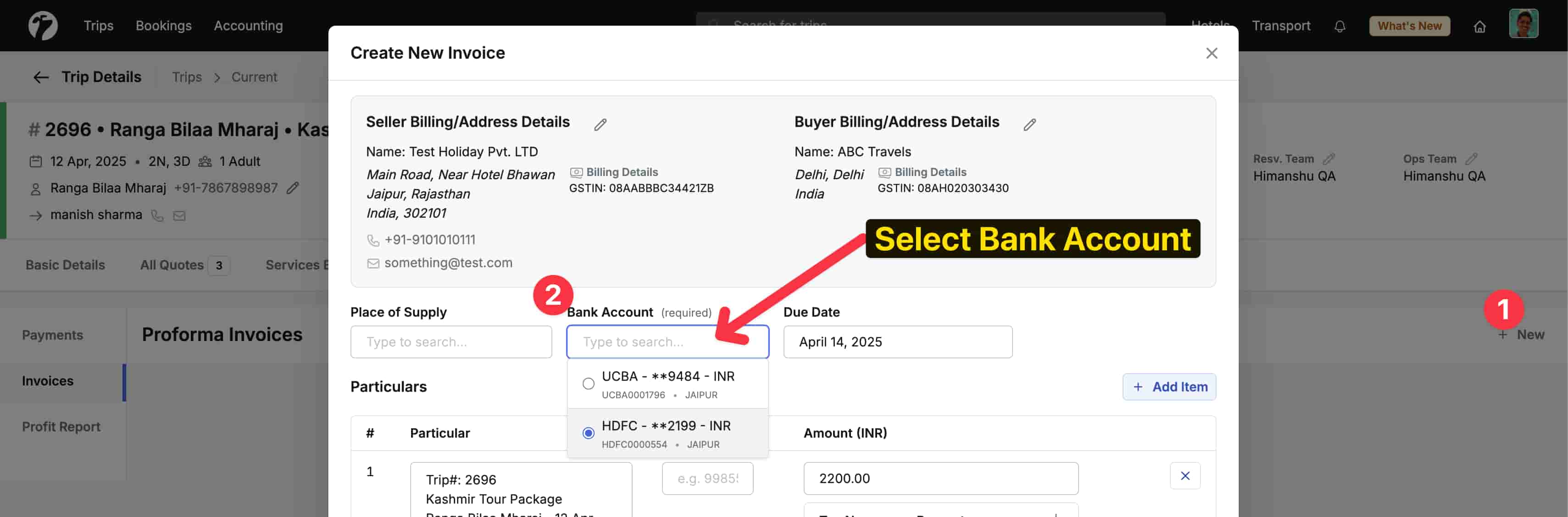Open notifications bell icon
Screen dimensions: 1568x517
pos(1340,26)
